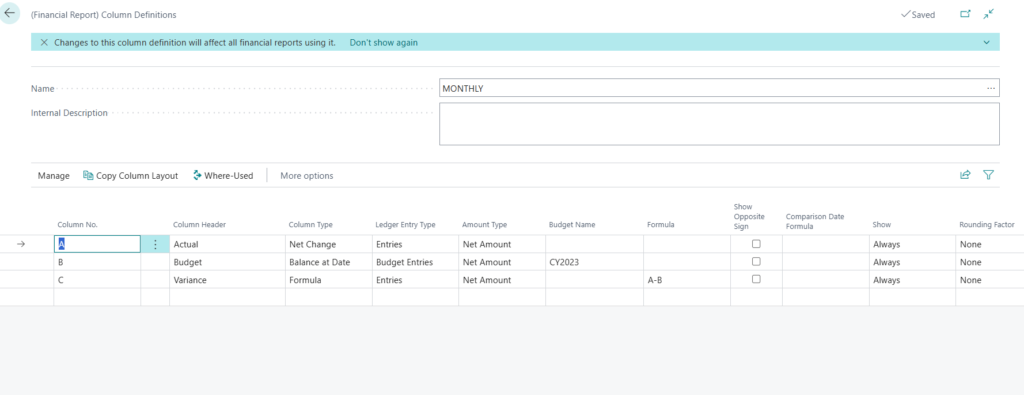
Task: Toggle Show Opposite Sign for Variance row
Action: pos(756,279)
